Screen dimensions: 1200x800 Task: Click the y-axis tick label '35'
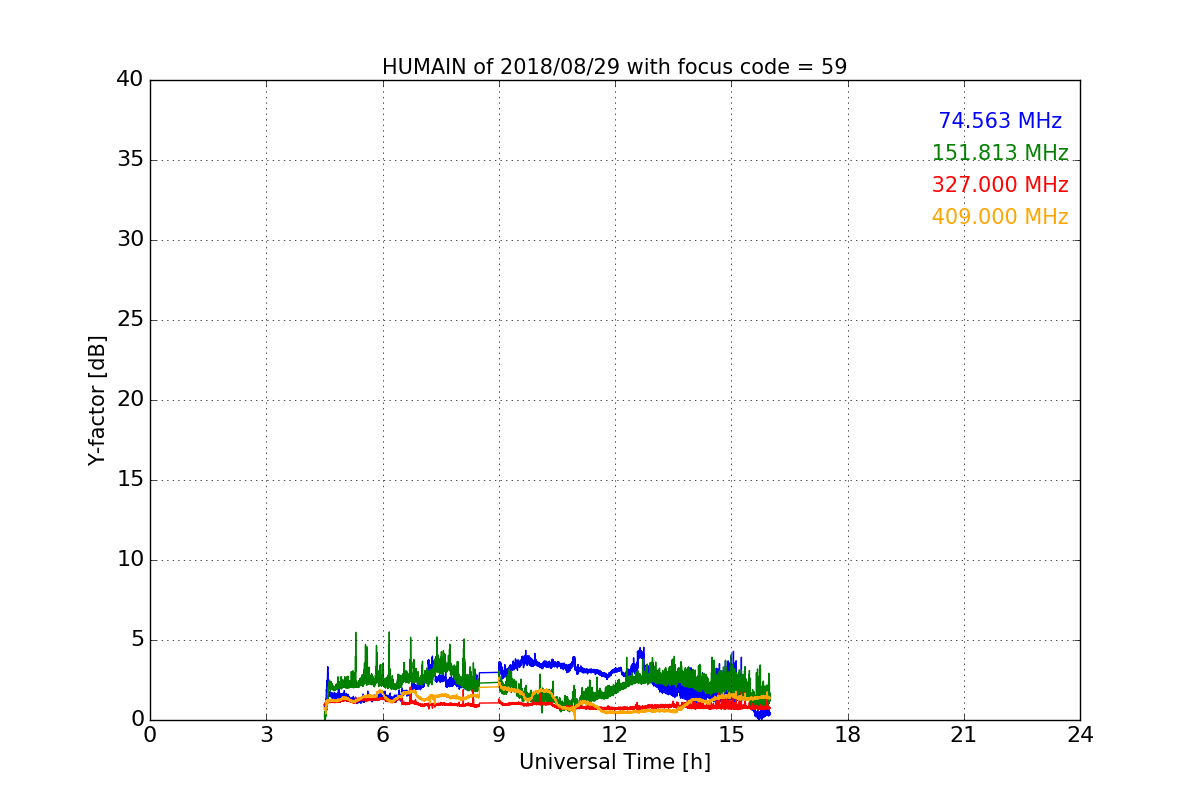point(130,160)
